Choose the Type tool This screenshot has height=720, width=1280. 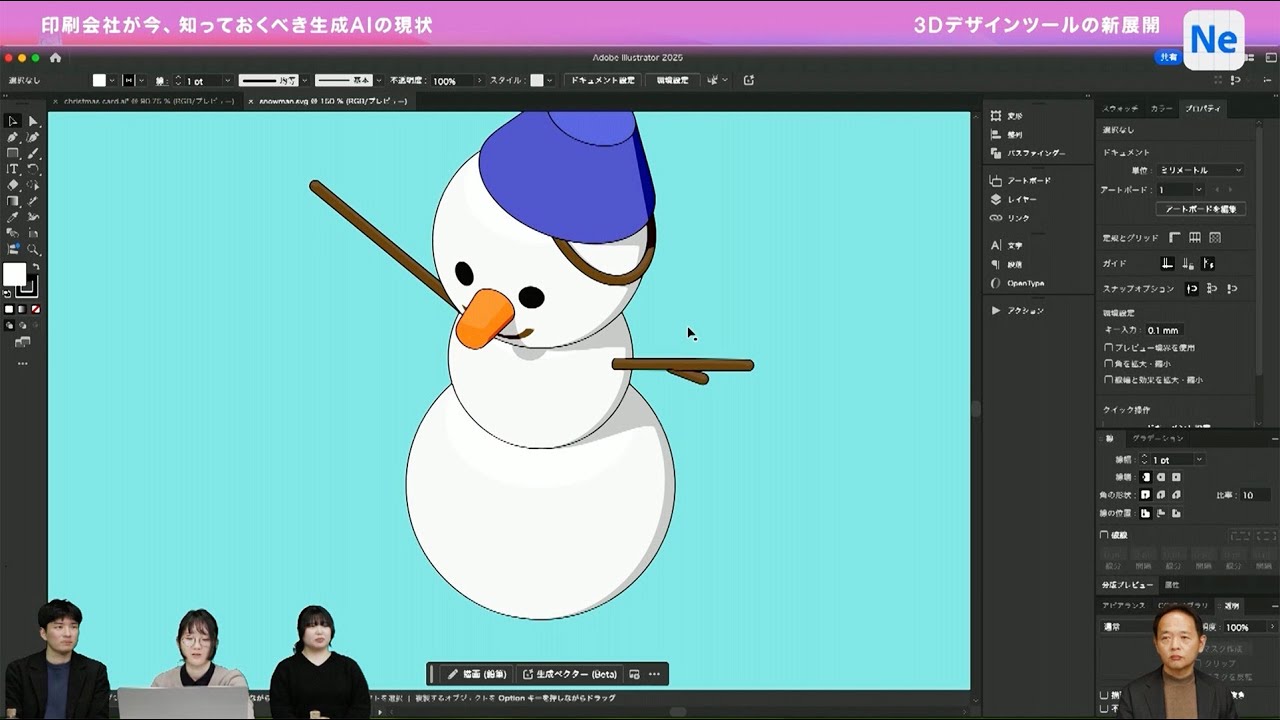pyautogui.click(x=13, y=169)
